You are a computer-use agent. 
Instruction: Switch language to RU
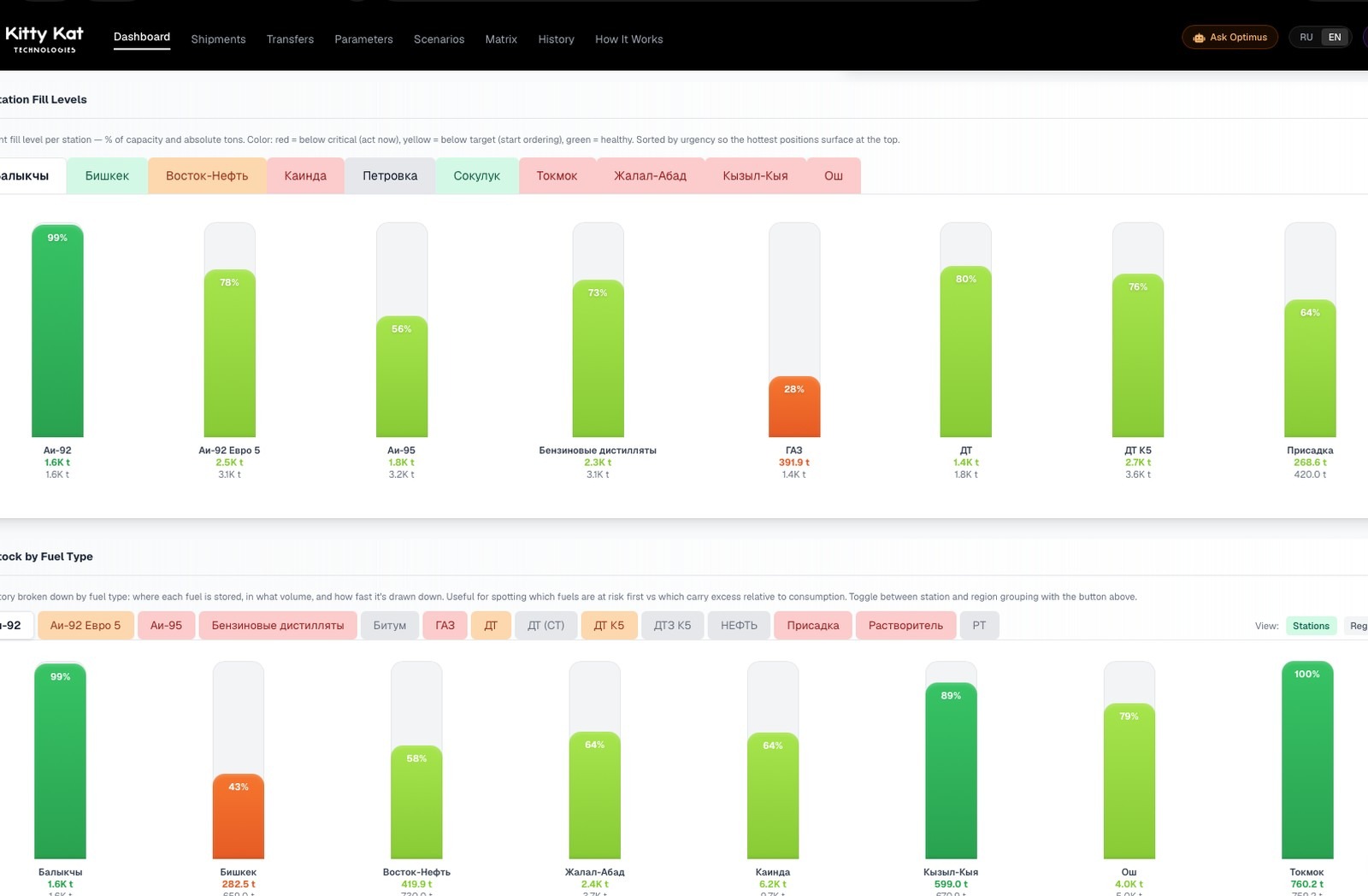[1306, 38]
